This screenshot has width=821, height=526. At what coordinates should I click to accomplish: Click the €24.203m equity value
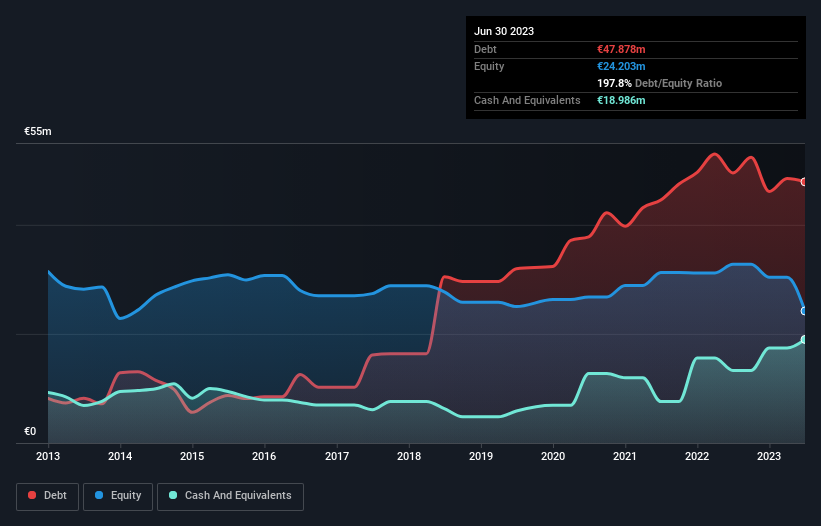tap(621, 66)
